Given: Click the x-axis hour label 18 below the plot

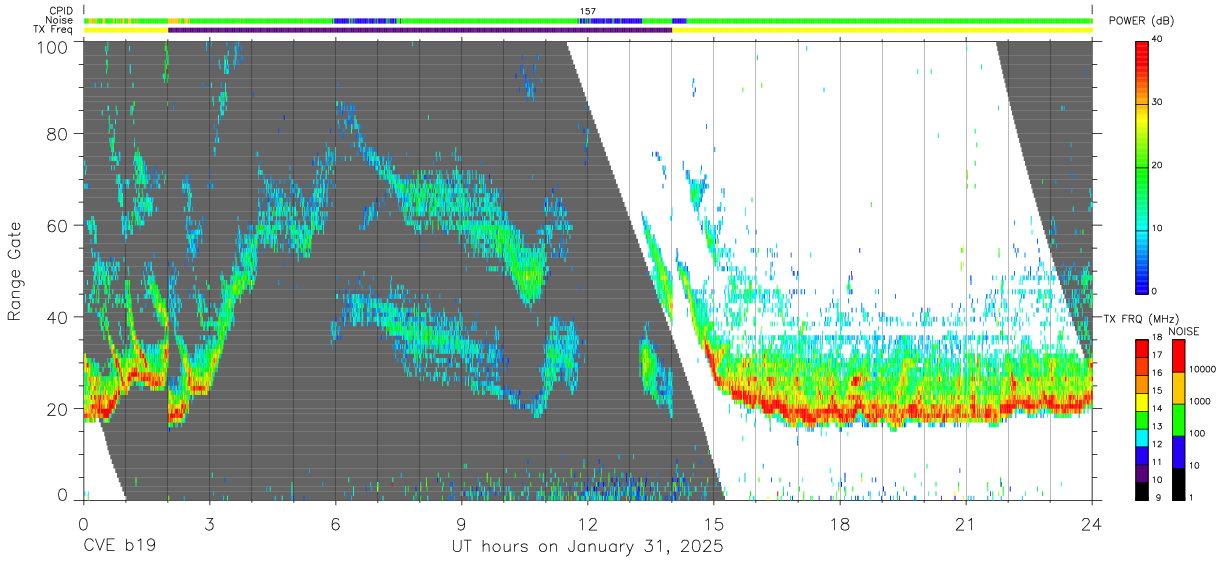Looking at the screenshot, I should point(840,524).
